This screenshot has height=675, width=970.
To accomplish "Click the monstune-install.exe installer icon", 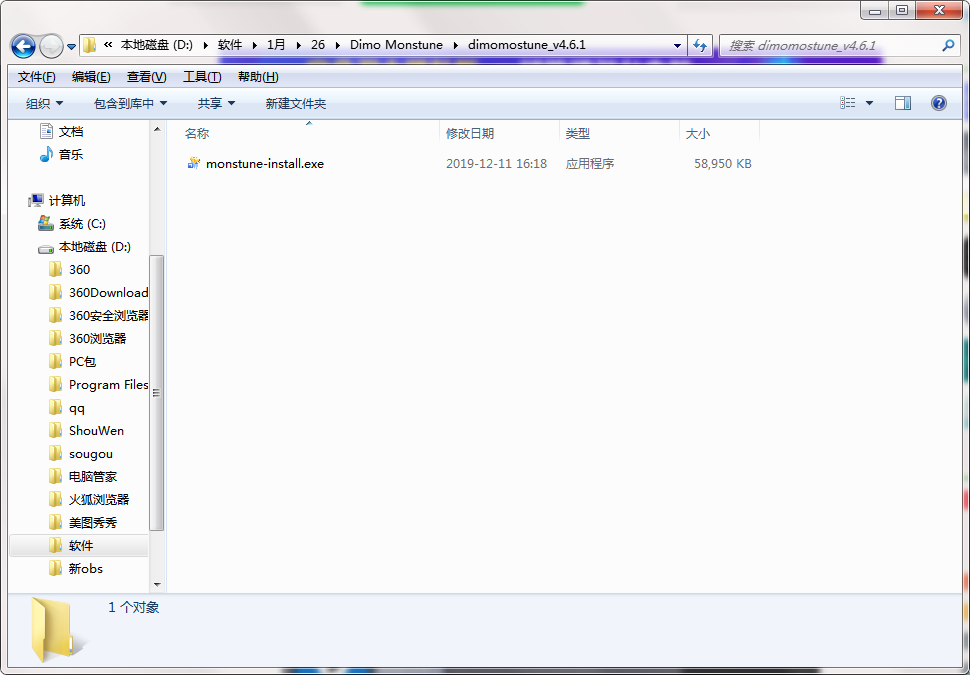I will pyautogui.click(x=194, y=163).
